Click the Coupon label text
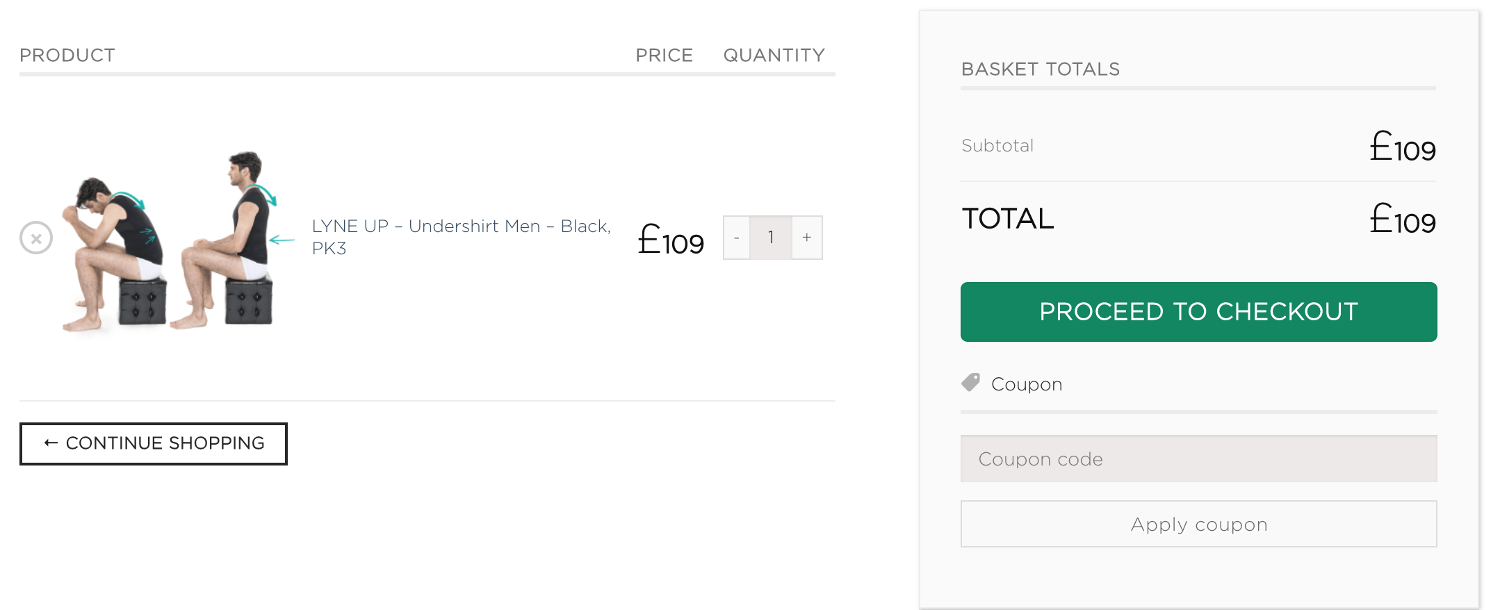Screen dimensions: 1500x610 point(1026,384)
